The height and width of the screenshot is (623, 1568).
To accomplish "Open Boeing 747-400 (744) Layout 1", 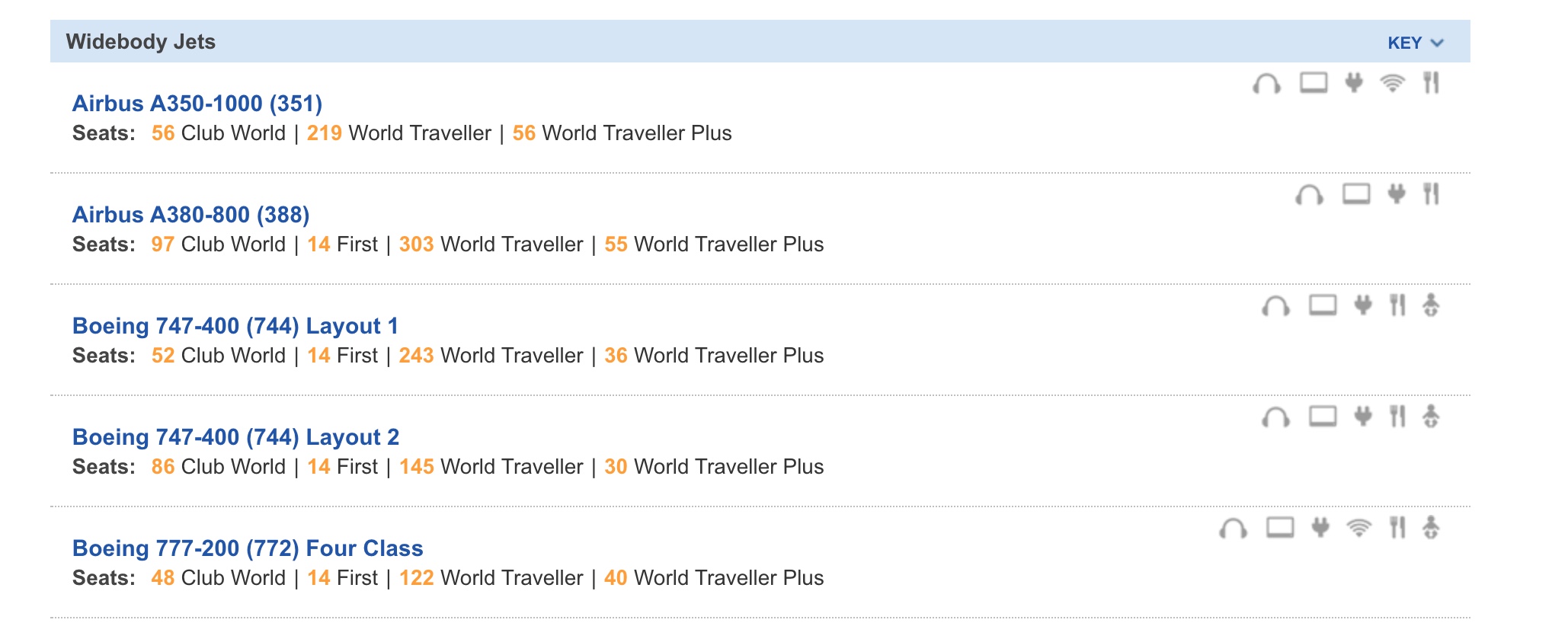I will 235,326.
